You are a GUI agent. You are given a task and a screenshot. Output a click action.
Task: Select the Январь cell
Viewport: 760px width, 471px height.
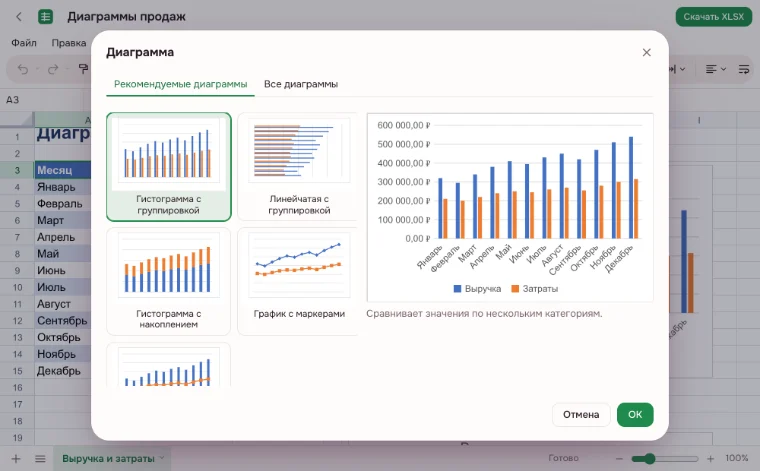[x=63, y=187]
